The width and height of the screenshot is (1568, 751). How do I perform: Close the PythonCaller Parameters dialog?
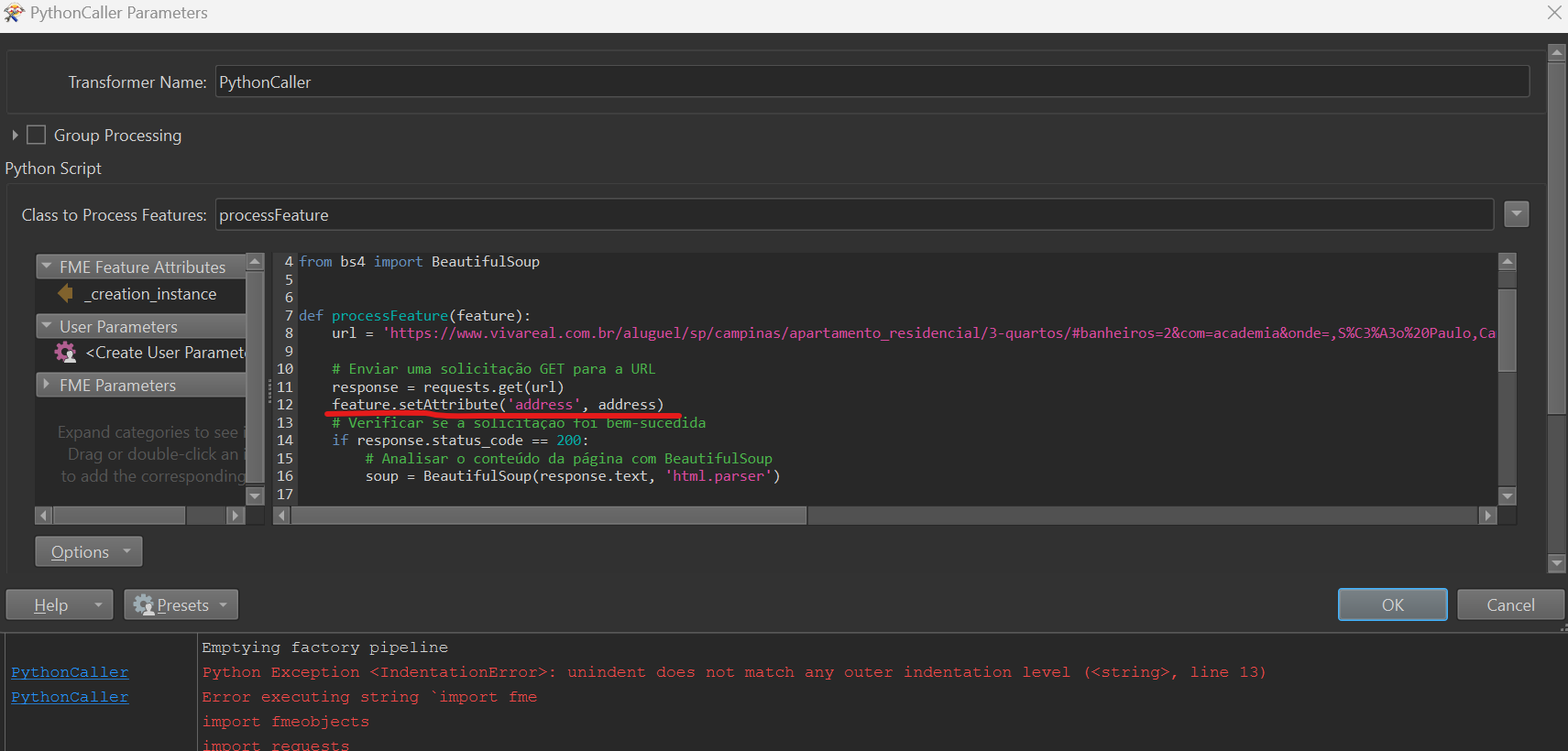coord(1554,13)
